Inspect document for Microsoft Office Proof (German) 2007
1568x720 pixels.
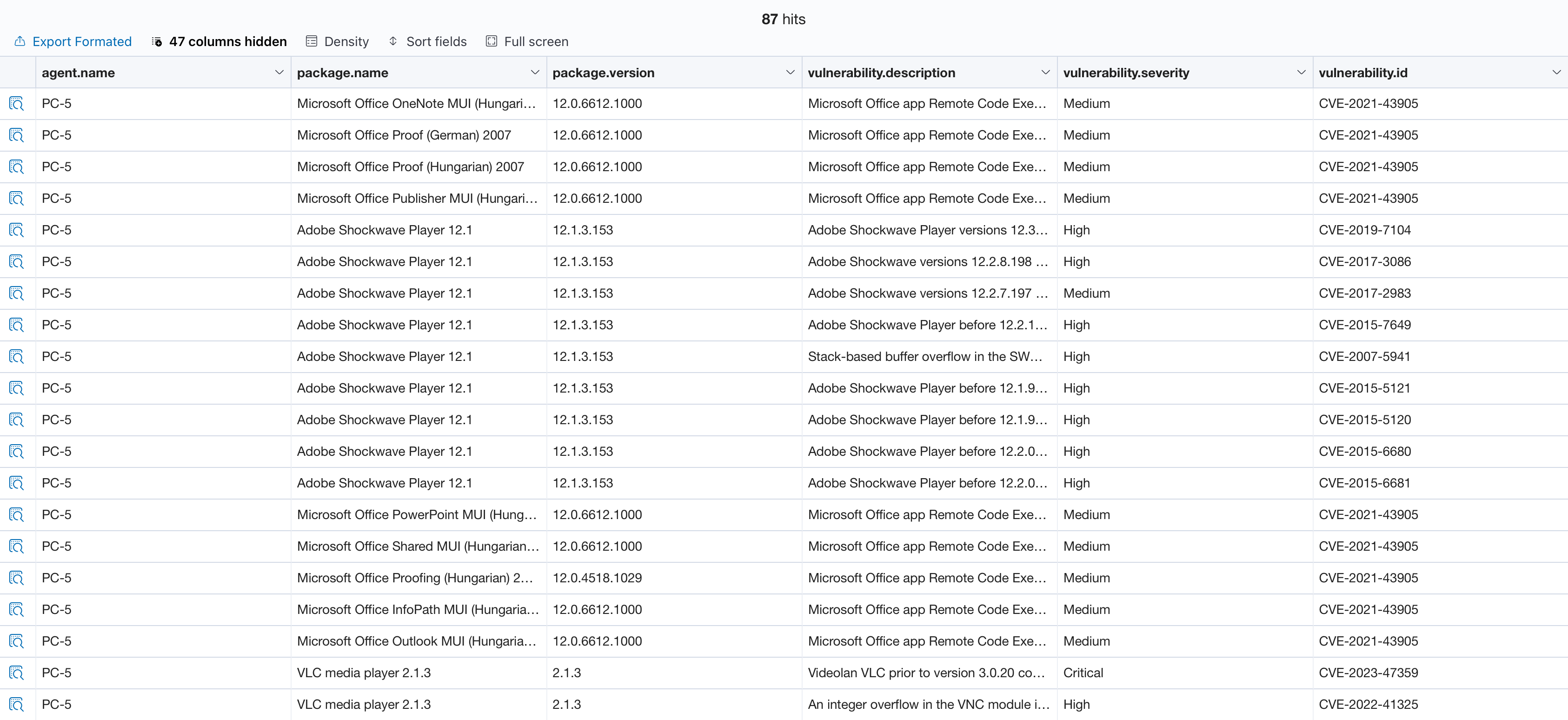16,135
